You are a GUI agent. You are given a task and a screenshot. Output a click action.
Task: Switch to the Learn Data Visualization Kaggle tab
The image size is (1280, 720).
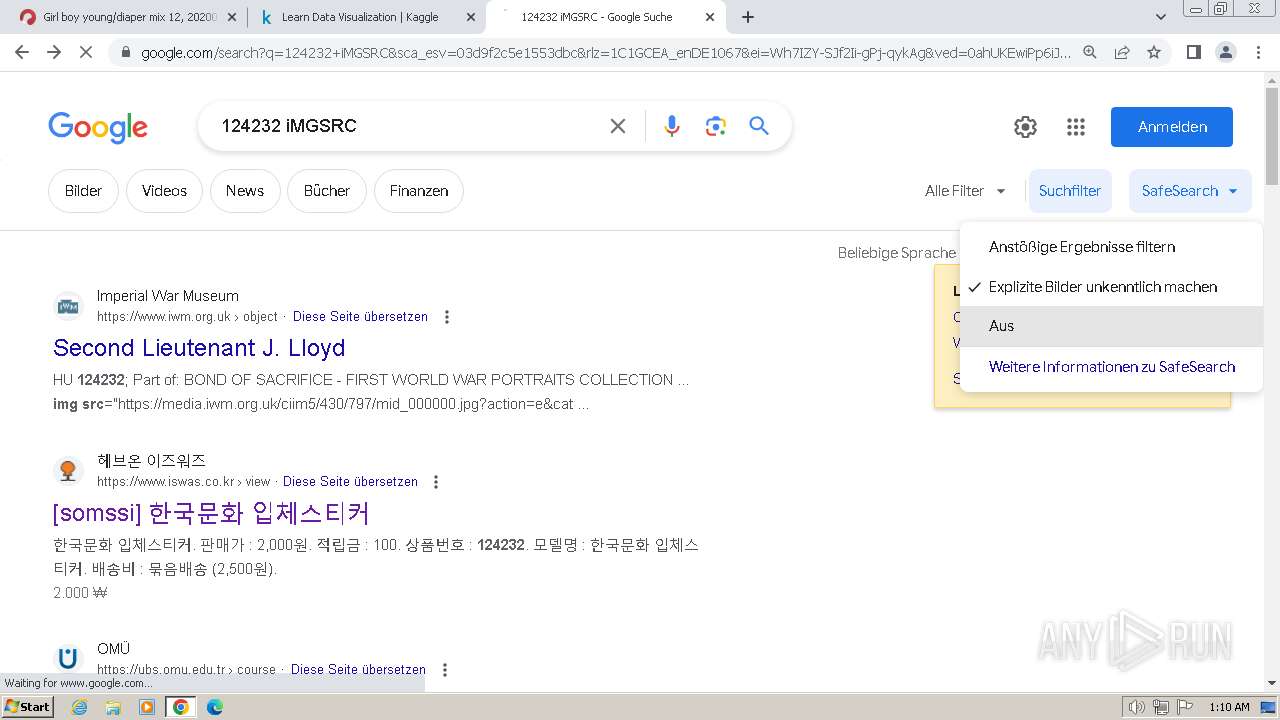[365, 17]
